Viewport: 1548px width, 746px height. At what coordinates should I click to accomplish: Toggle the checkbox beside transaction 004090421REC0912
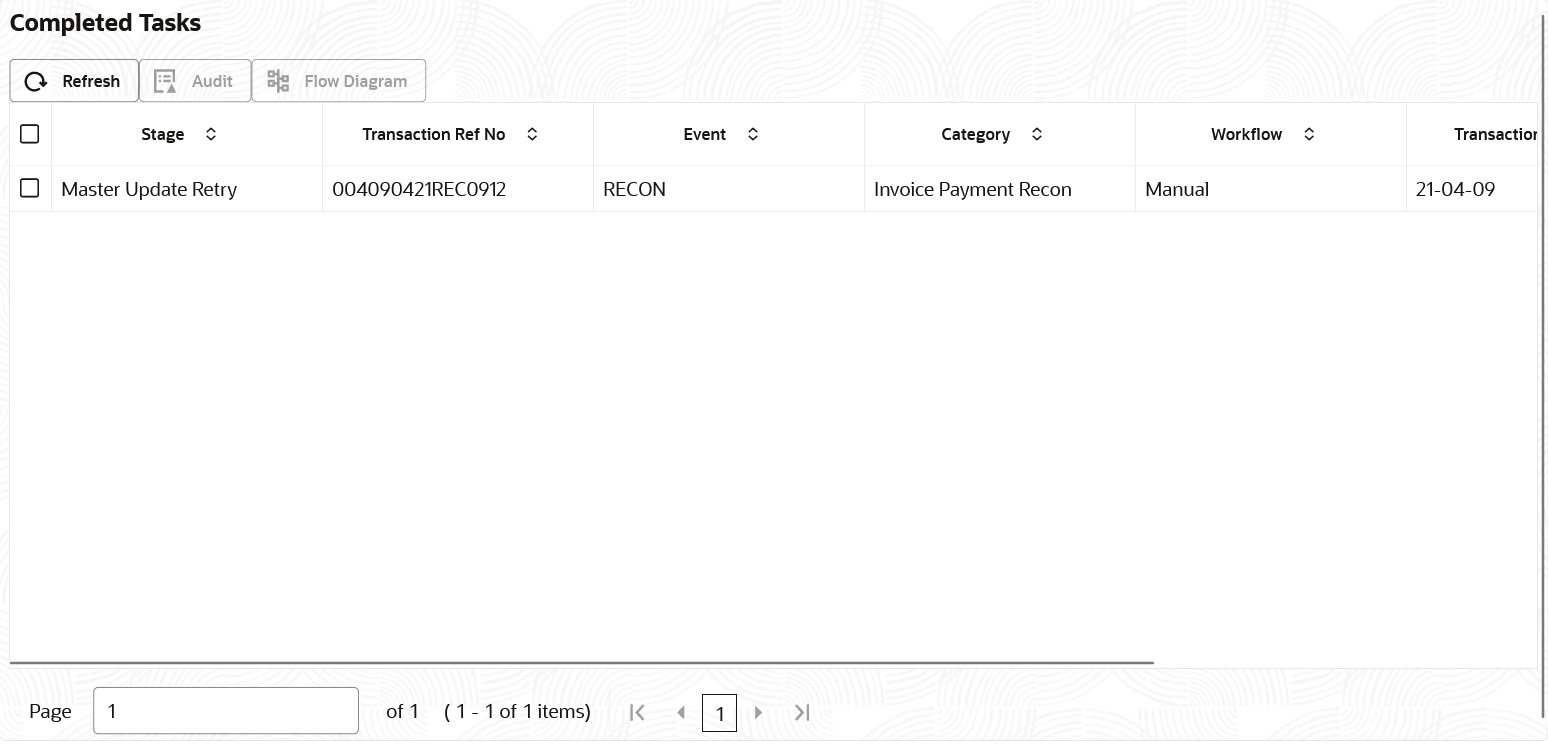pos(30,188)
